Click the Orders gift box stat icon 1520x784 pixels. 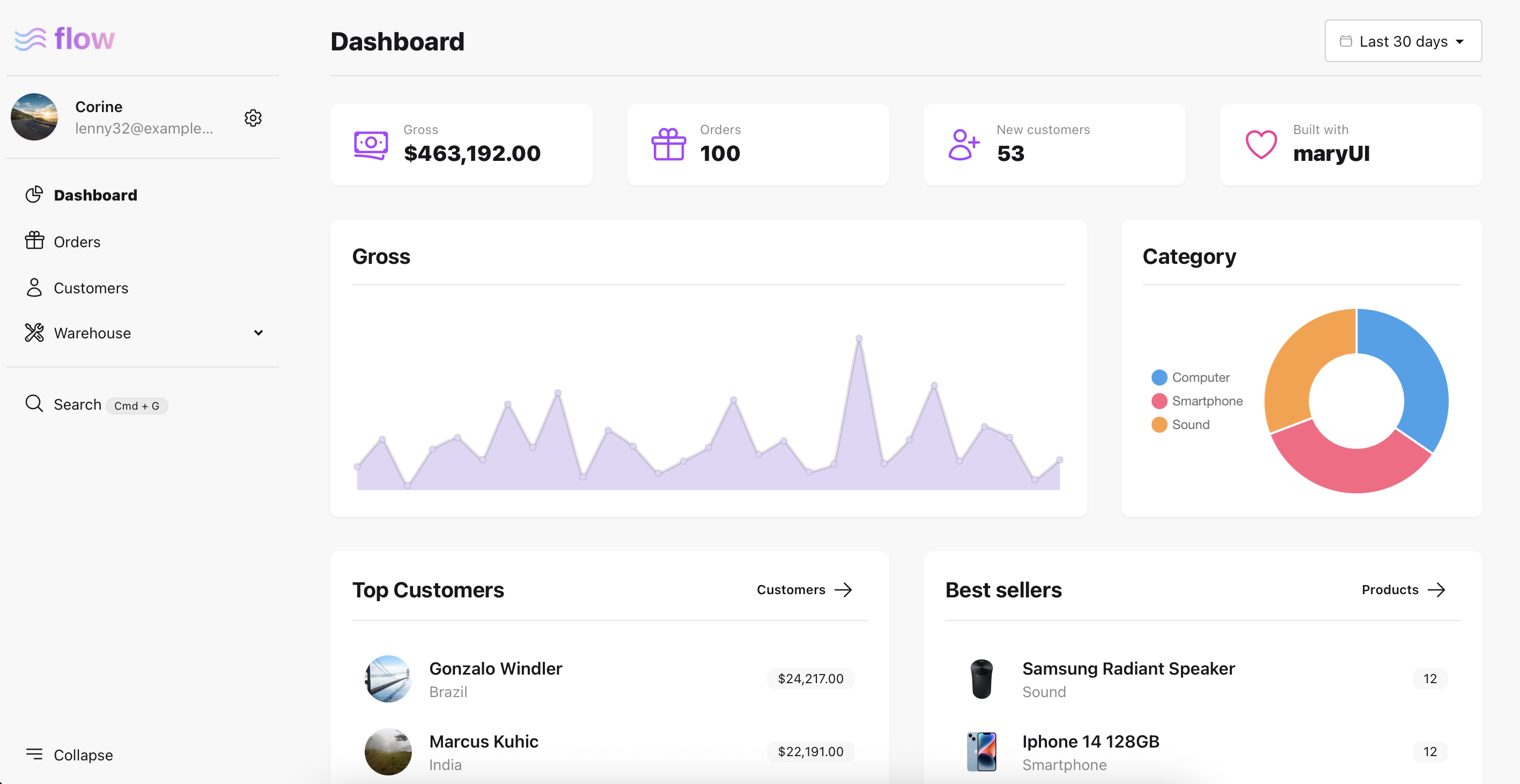668,145
